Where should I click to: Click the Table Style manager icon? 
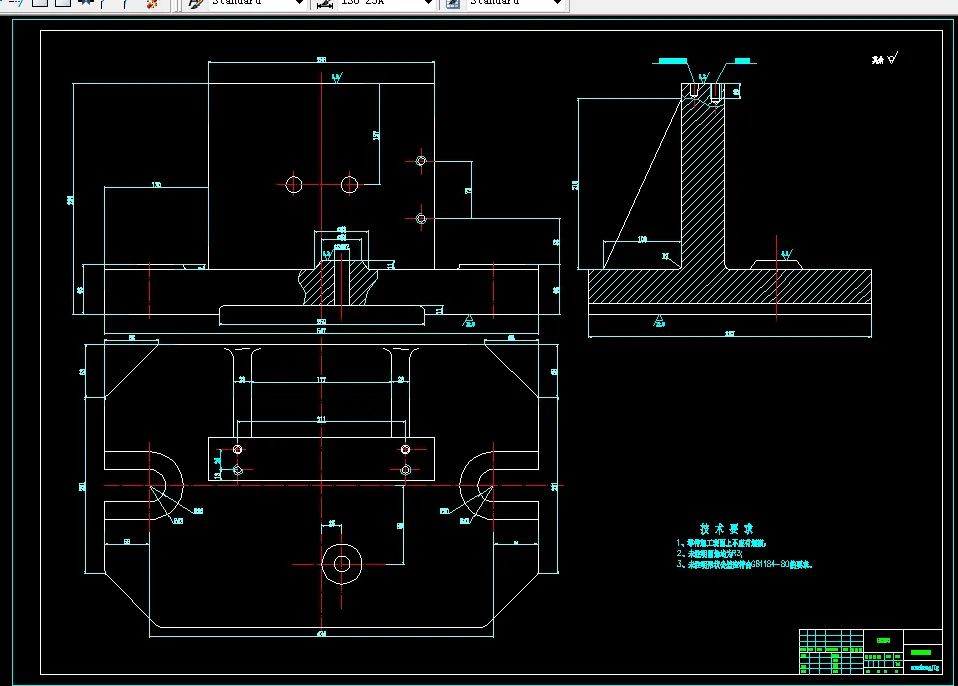[453, 3]
